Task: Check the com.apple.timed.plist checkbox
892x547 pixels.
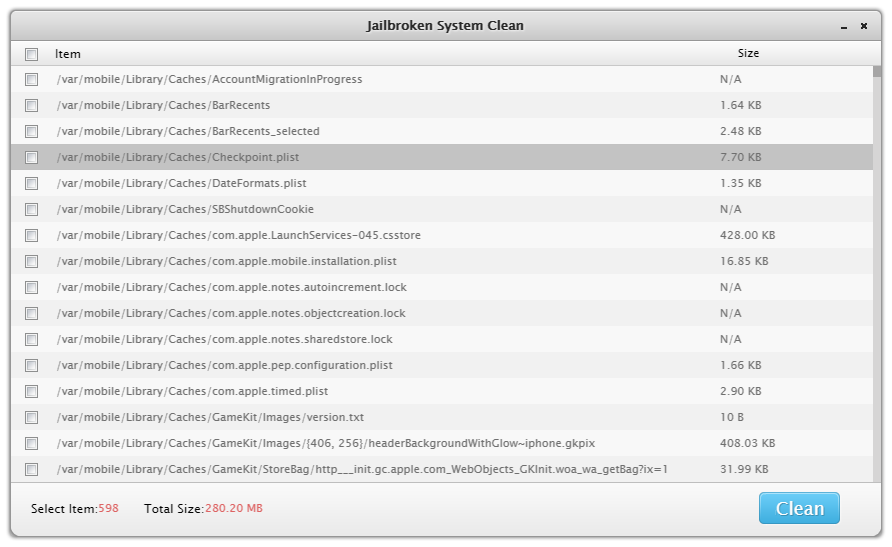Action: tap(31, 391)
